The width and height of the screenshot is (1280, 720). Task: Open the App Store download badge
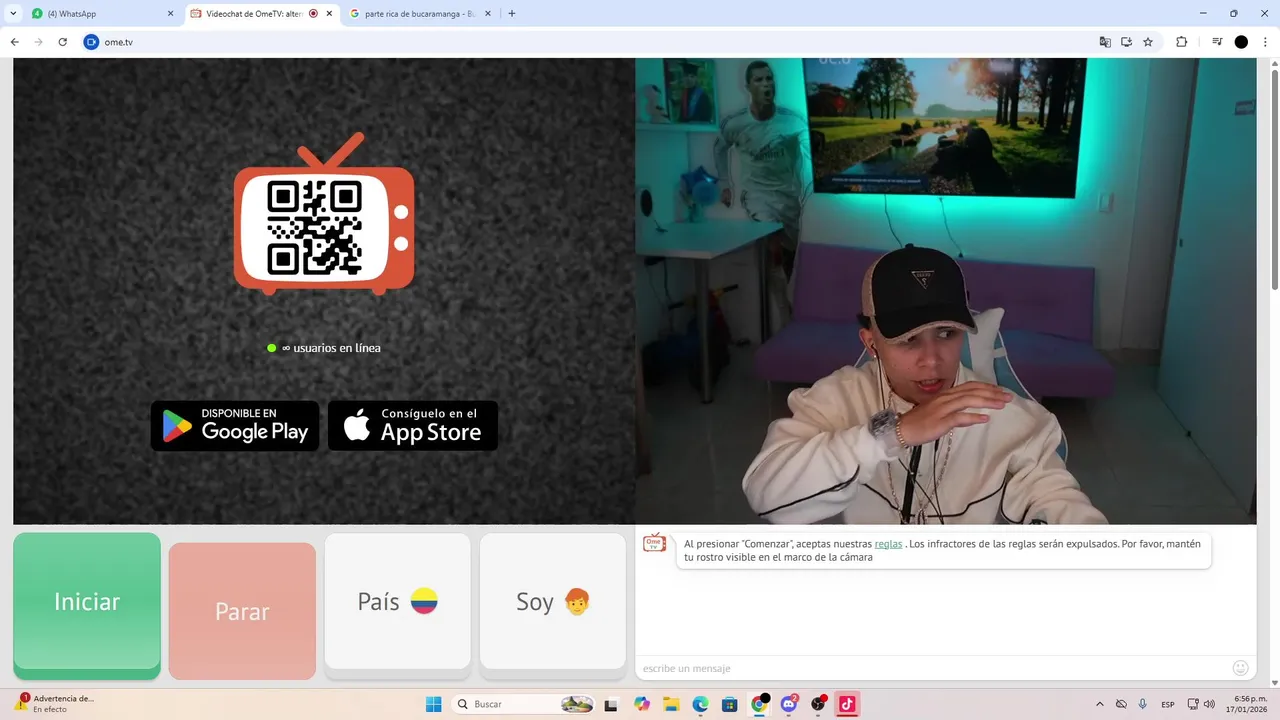coord(413,425)
